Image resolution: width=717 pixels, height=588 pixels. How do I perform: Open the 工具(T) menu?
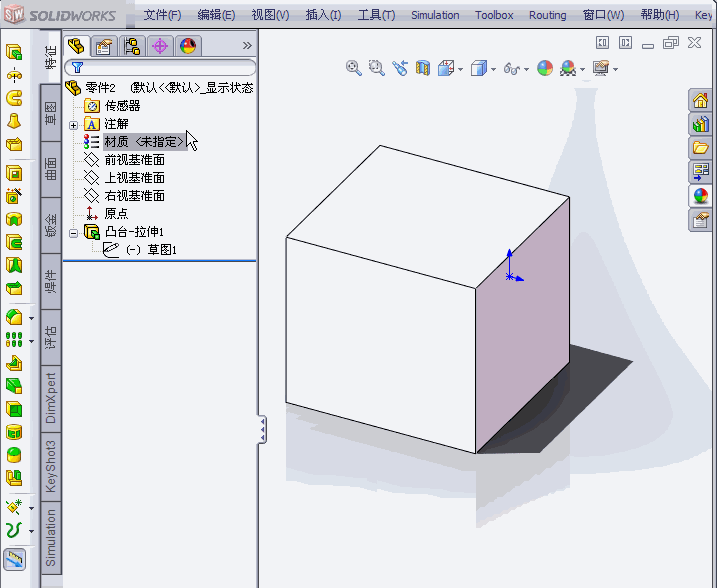[376, 15]
